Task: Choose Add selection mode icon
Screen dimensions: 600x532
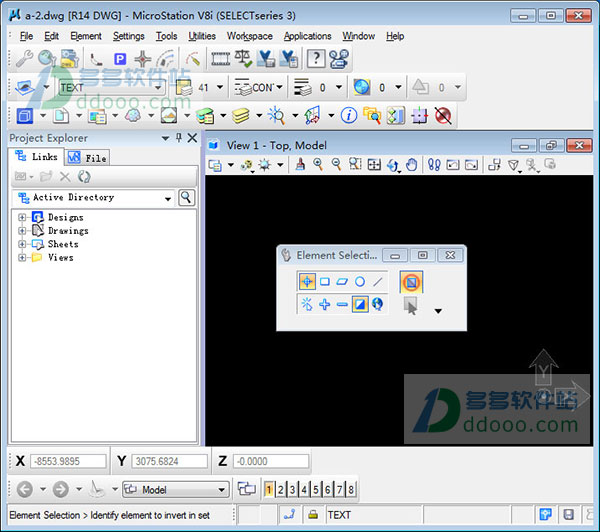Action: 325,304
